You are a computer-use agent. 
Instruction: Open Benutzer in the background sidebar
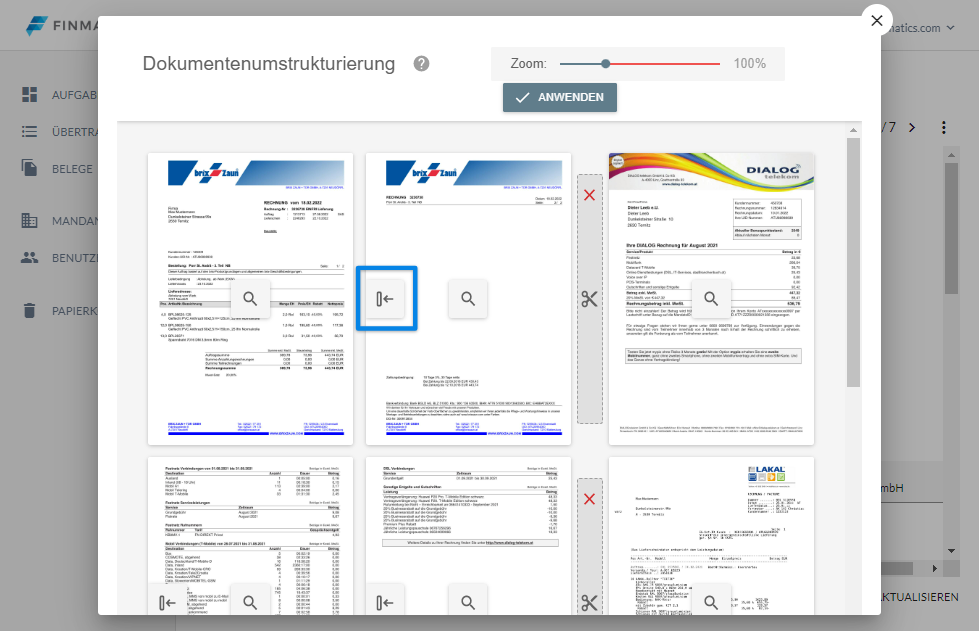(x=75, y=258)
